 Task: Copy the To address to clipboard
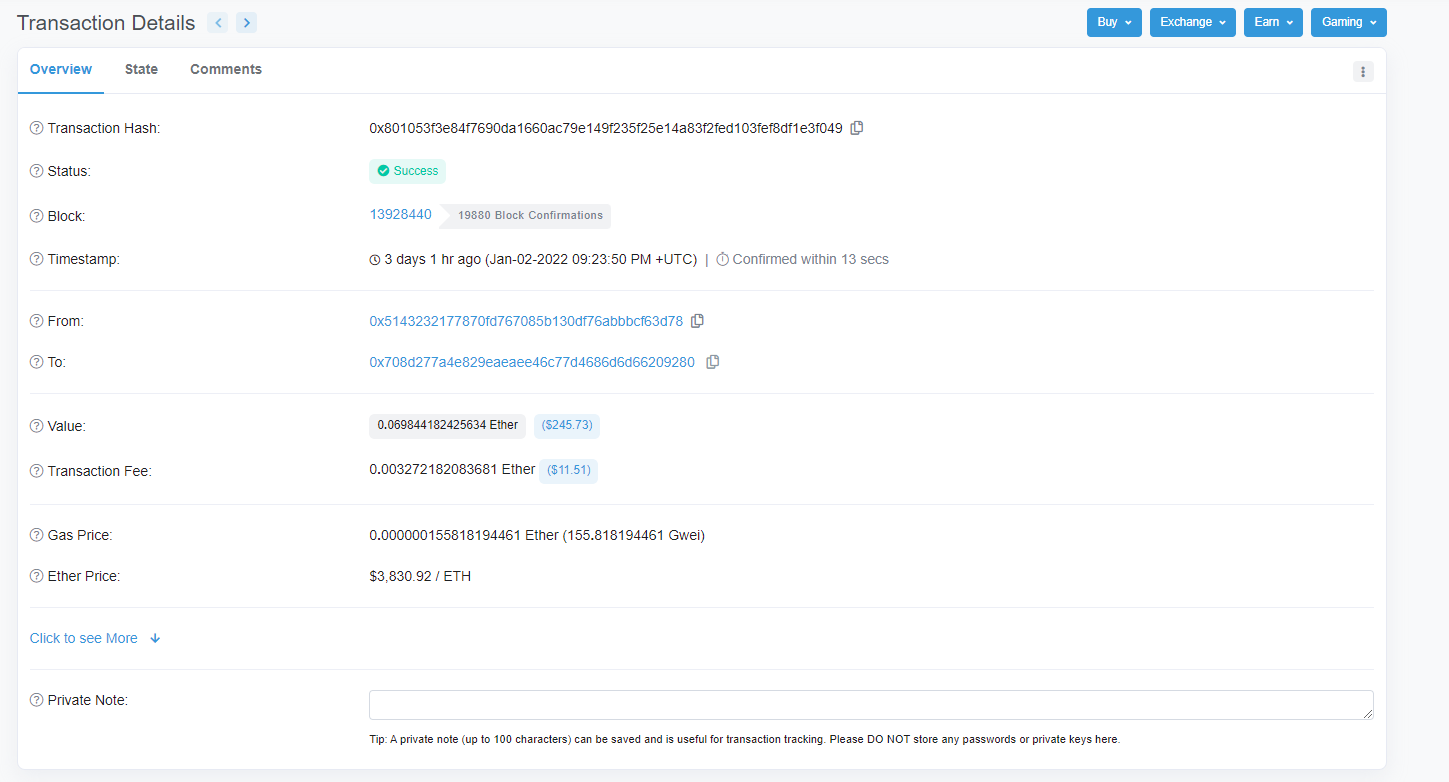[x=713, y=362]
